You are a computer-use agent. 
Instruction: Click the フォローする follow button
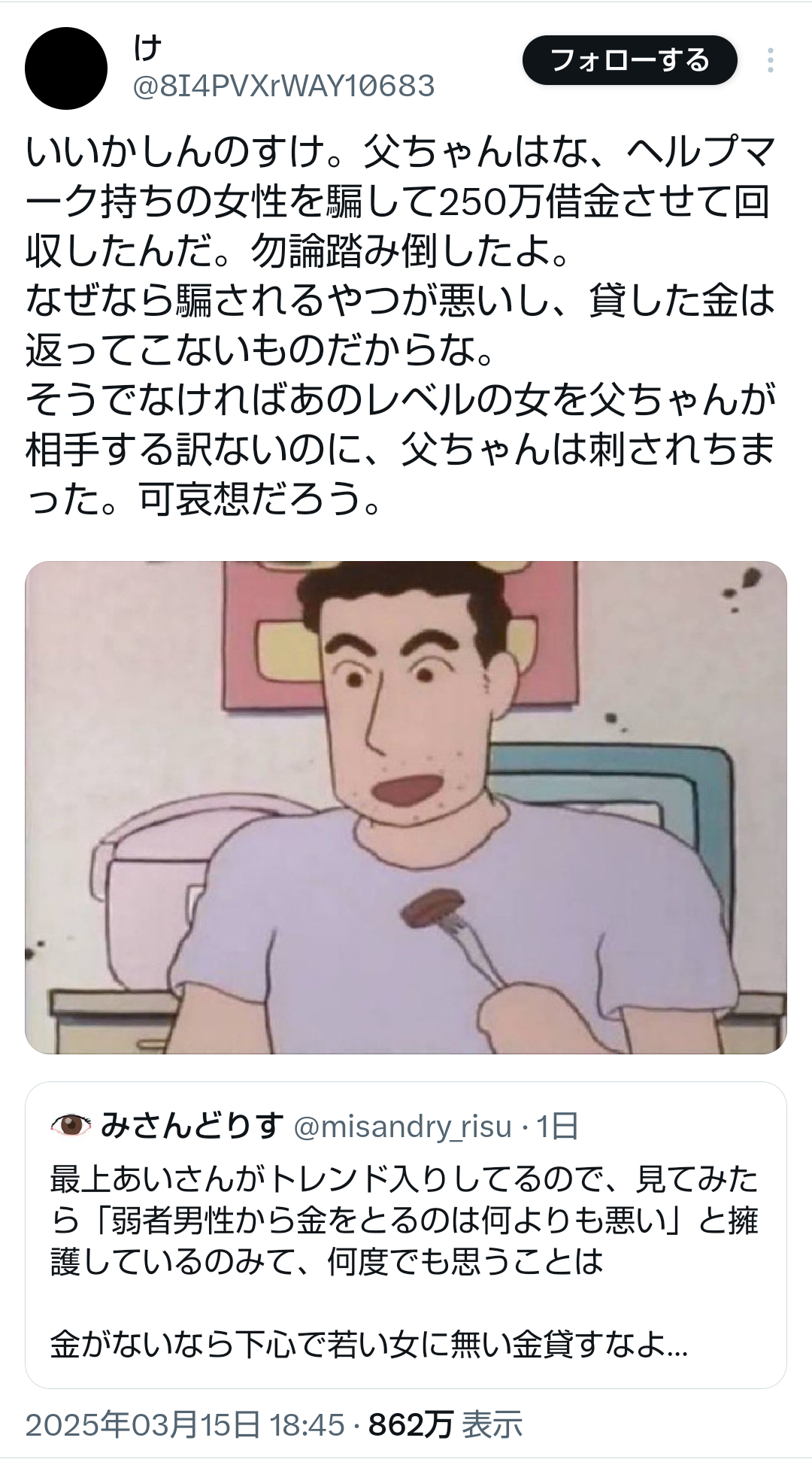[x=629, y=59]
